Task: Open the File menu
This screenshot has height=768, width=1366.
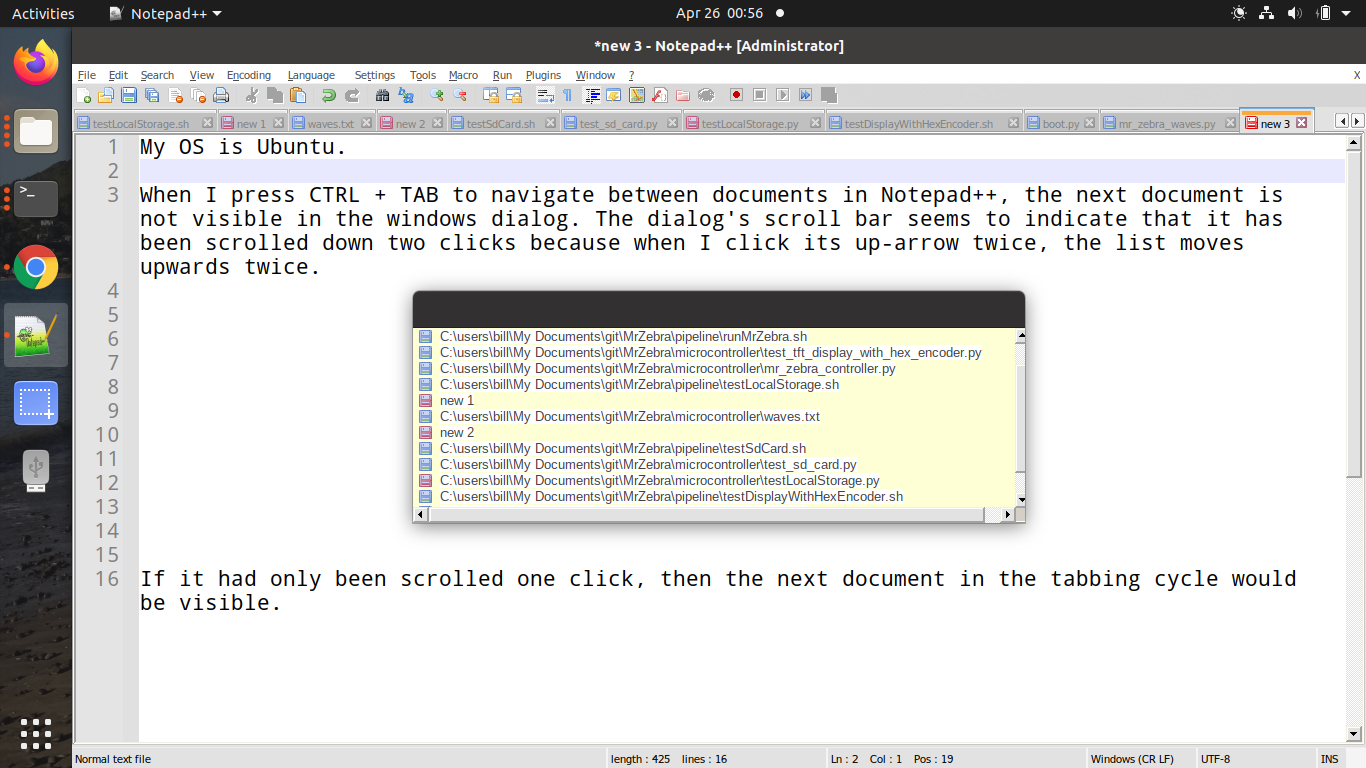Action: 87,75
